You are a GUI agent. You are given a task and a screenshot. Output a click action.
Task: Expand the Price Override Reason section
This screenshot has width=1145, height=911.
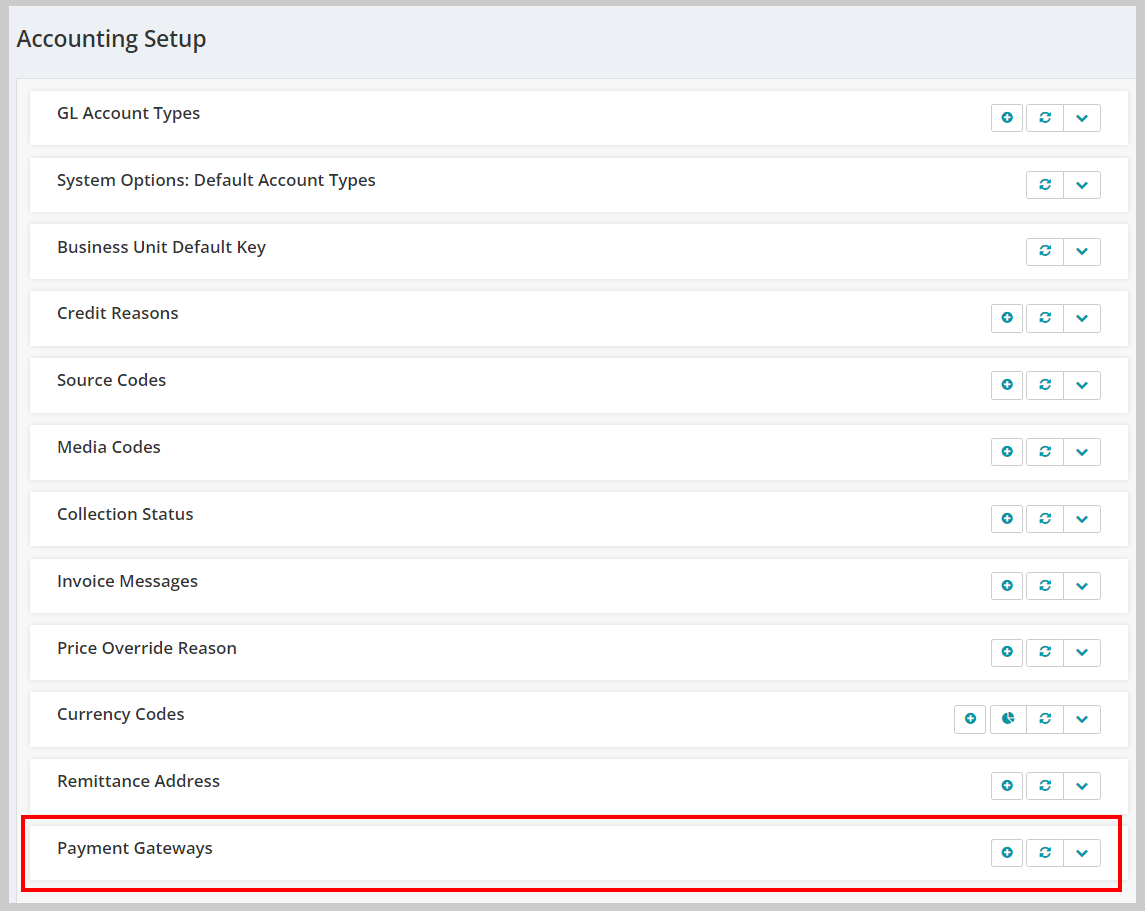(1082, 652)
